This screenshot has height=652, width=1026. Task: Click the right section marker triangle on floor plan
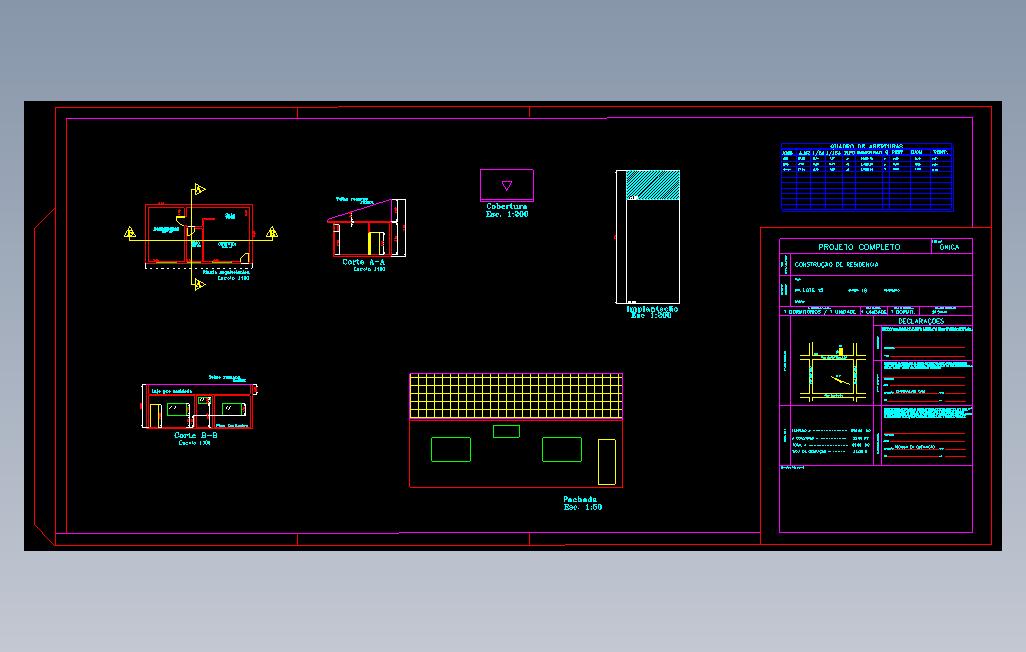click(272, 232)
